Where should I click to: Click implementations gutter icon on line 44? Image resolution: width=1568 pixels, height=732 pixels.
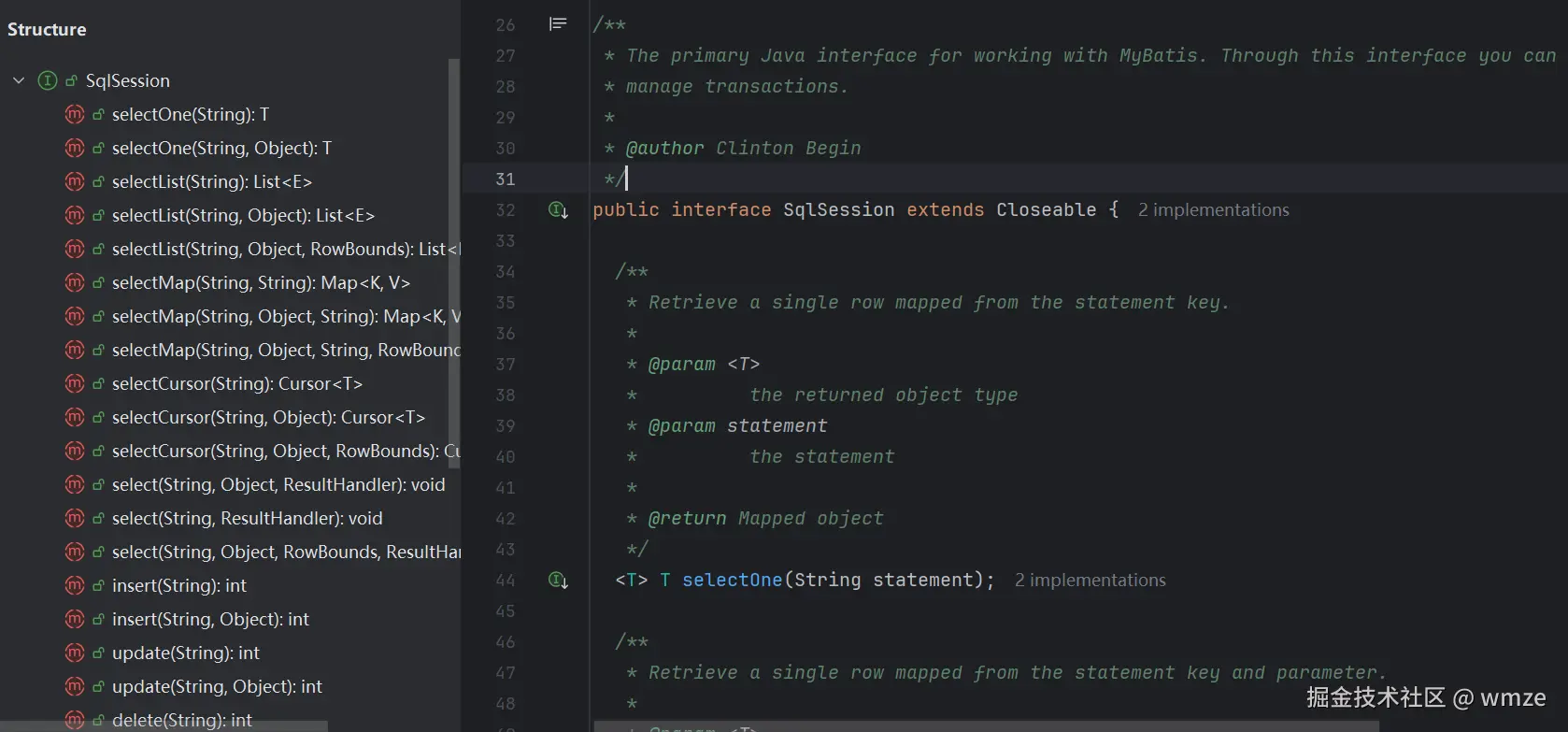click(x=558, y=581)
